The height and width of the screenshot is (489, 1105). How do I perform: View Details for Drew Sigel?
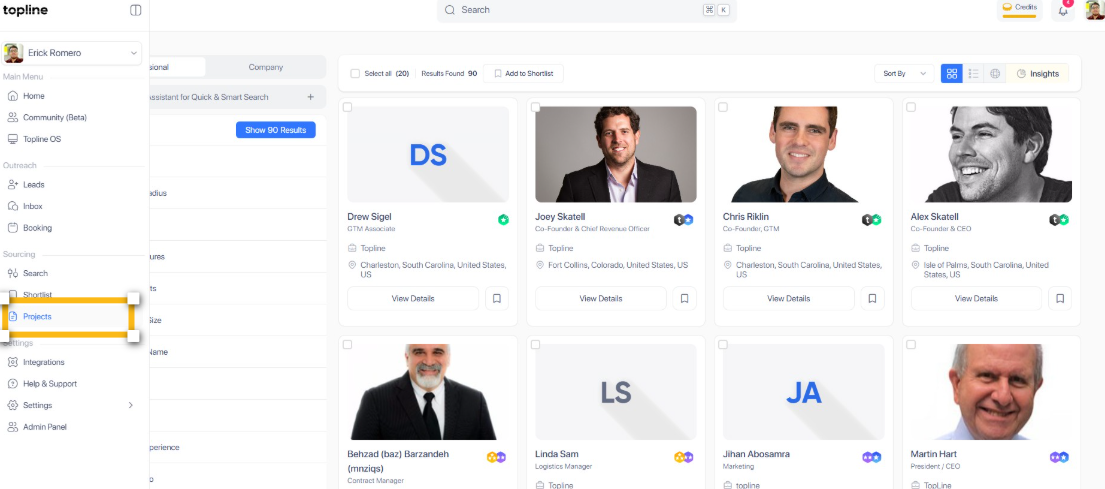pyautogui.click(x=413, y=299)
